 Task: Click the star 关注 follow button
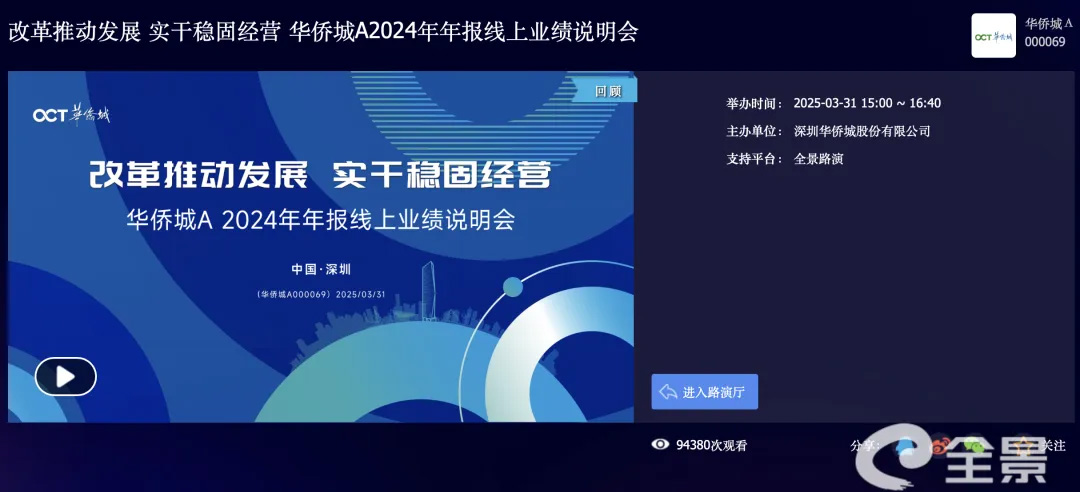pos(1040,446)
